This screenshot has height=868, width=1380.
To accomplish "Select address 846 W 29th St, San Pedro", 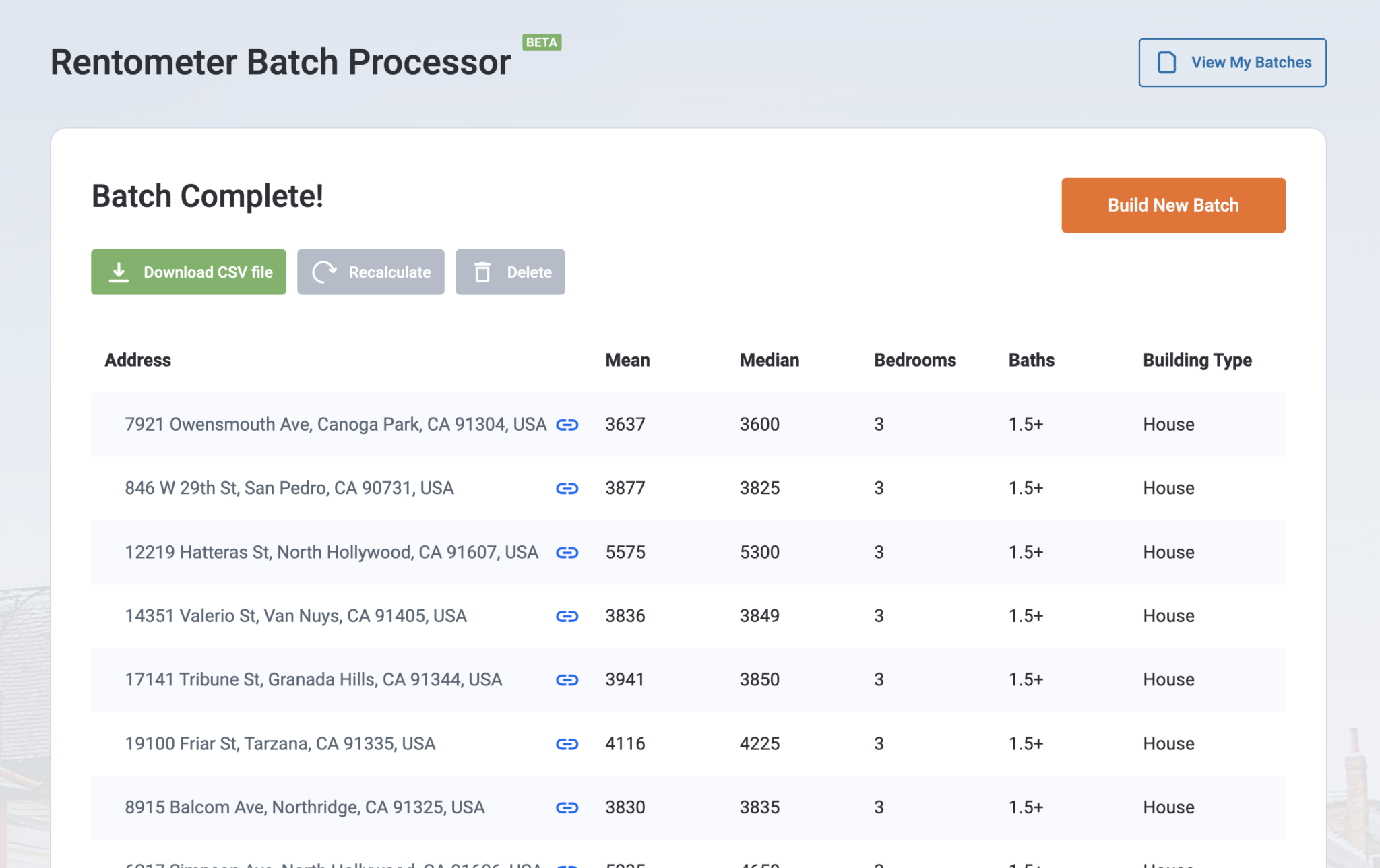I will click(x=289, y=488).
